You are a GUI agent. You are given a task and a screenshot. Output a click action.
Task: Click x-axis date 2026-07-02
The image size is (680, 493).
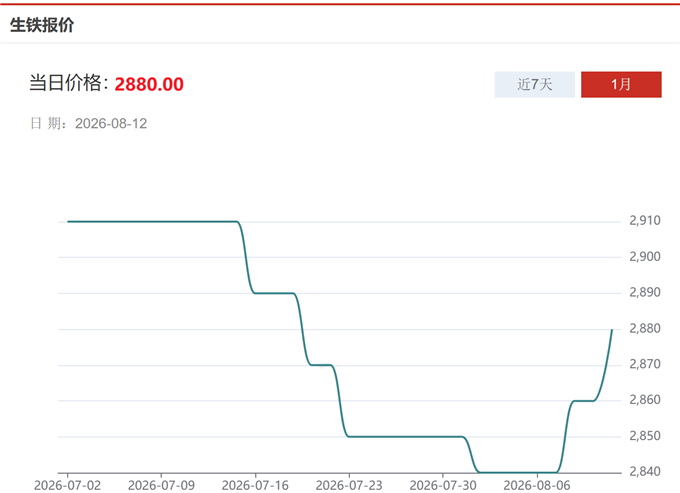coord(68,485)
